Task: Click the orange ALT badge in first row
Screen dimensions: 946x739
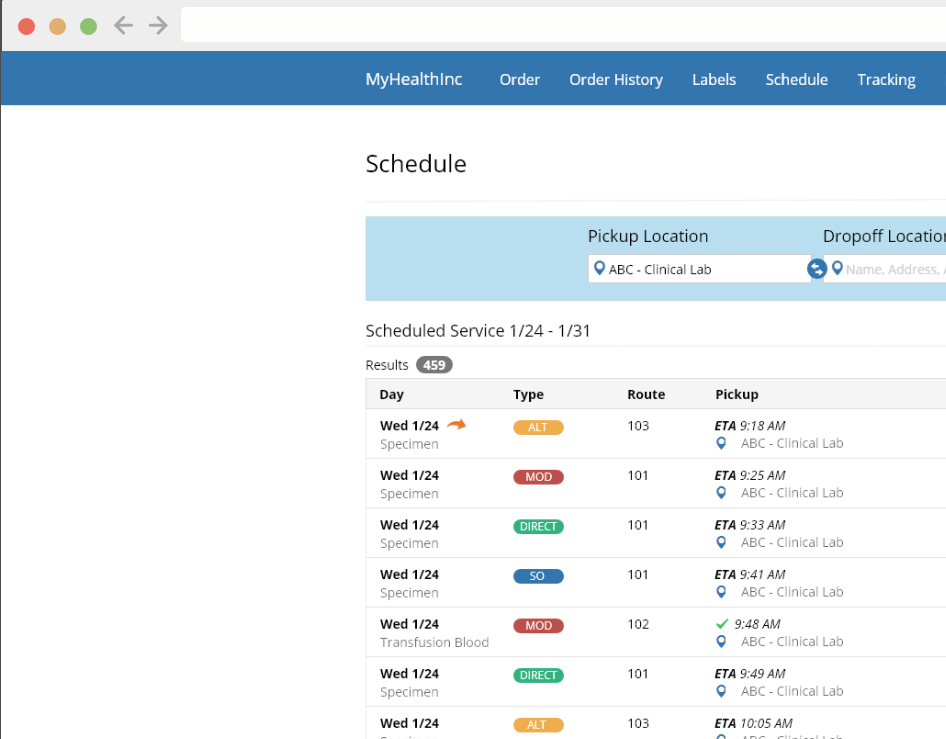Action: coord(538,427)
